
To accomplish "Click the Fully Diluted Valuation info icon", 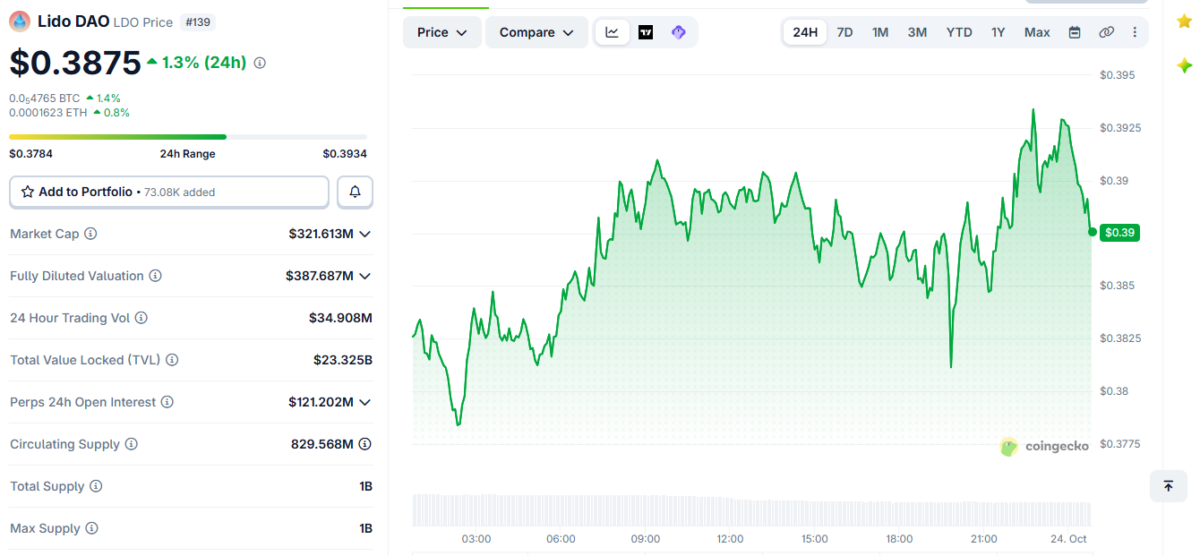I will point(155,275).
